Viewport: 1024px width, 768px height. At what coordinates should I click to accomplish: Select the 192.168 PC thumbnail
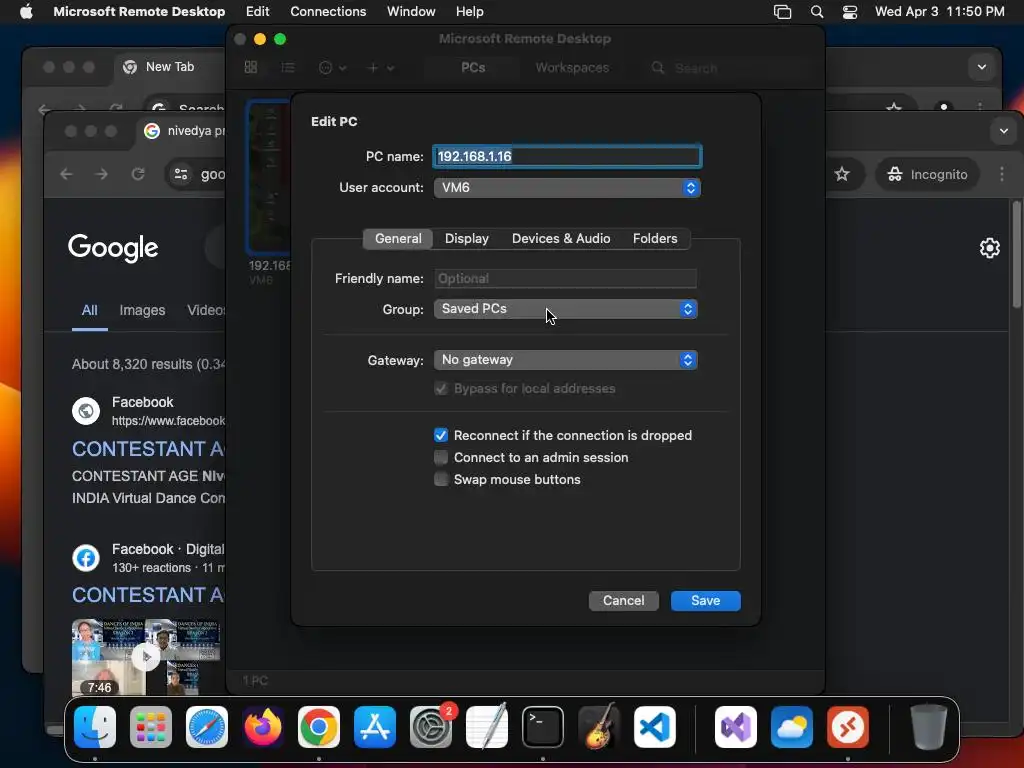tap(268, 177)
